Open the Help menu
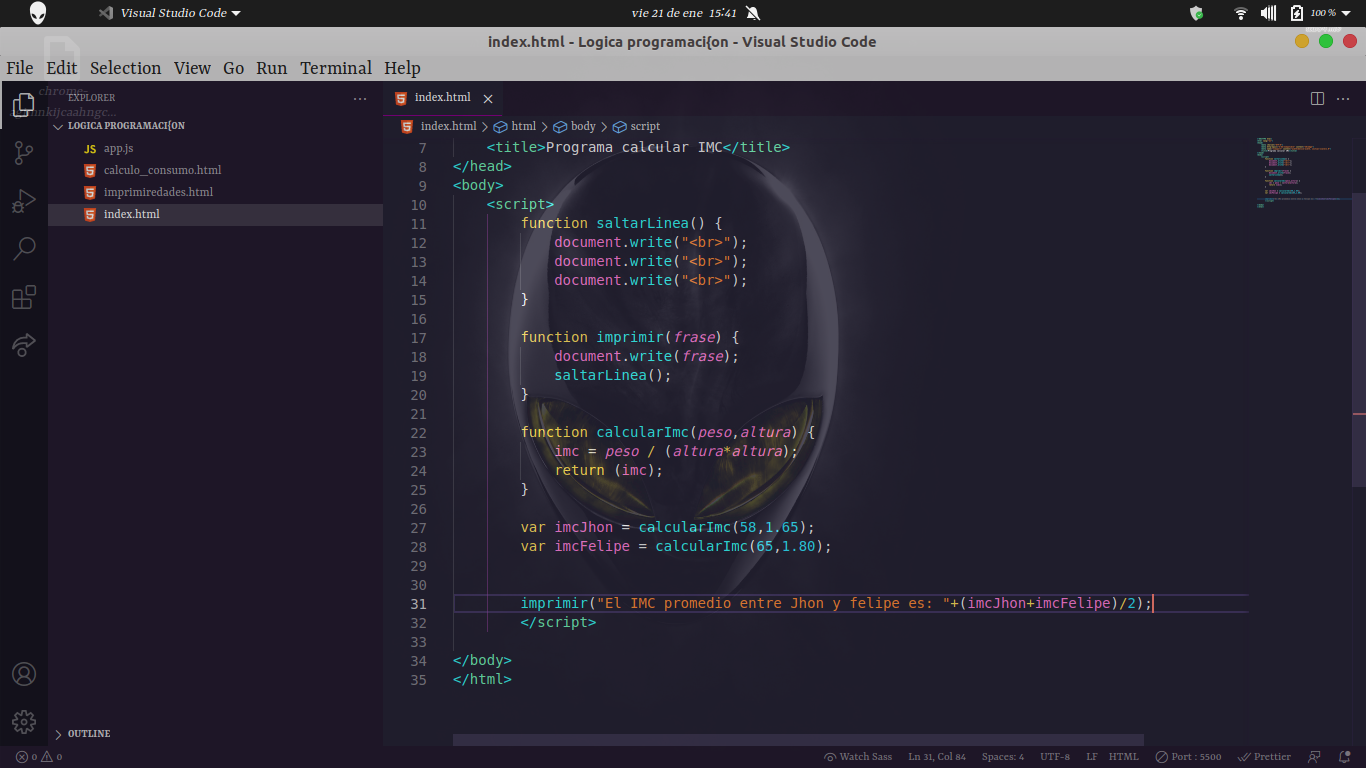 (x=402, y=68)
